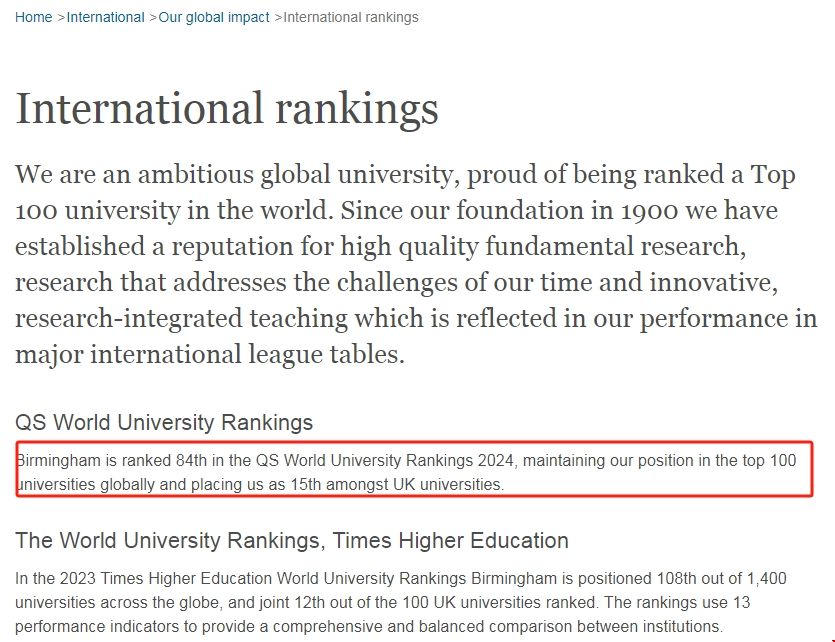Viewport: 835px width, 642px height.
Task: Click the large International rankings page heading
Action: pyautogui.click(x=227, y=108)
